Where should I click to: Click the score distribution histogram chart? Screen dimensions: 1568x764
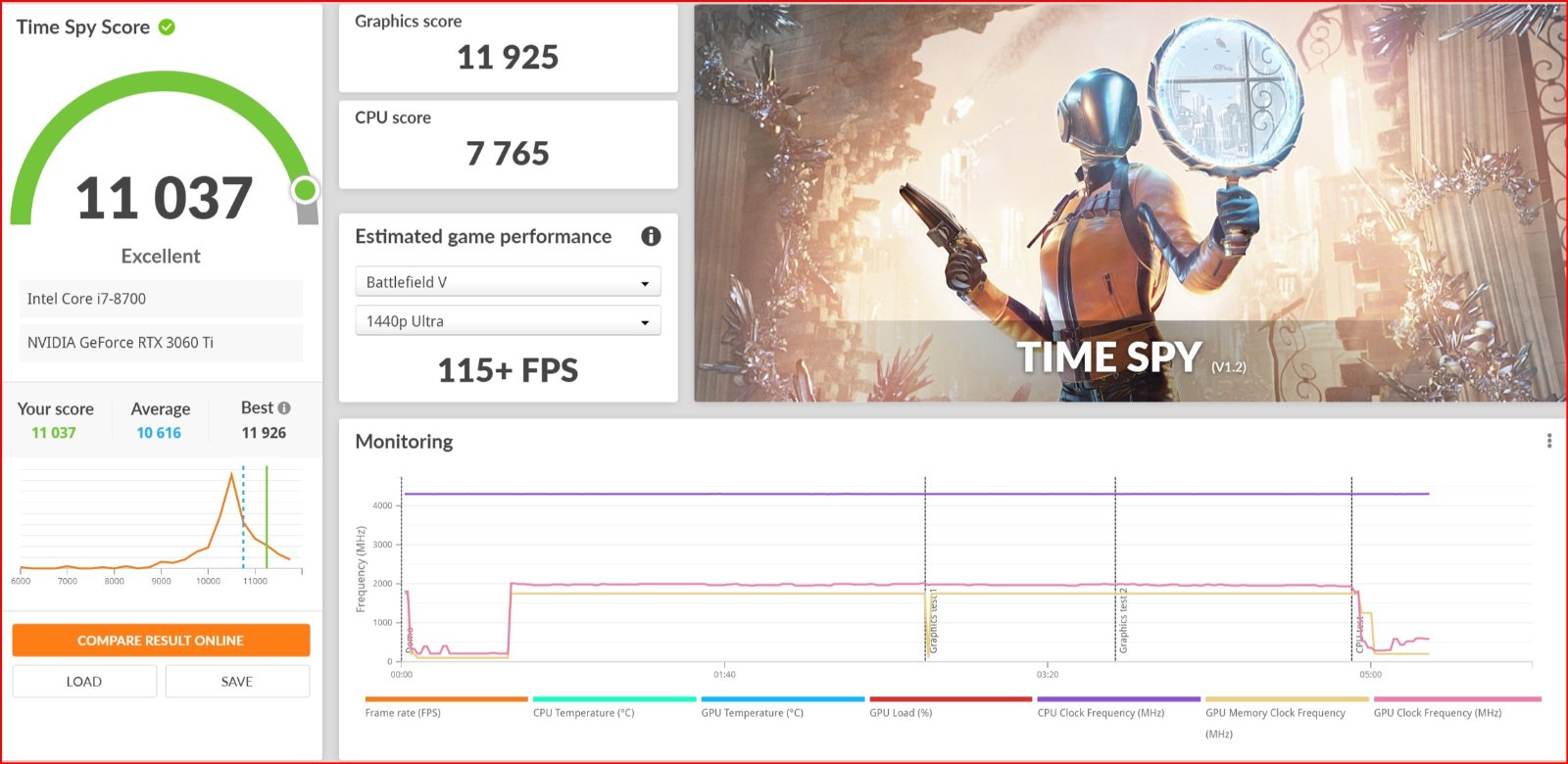click(161, 524)
